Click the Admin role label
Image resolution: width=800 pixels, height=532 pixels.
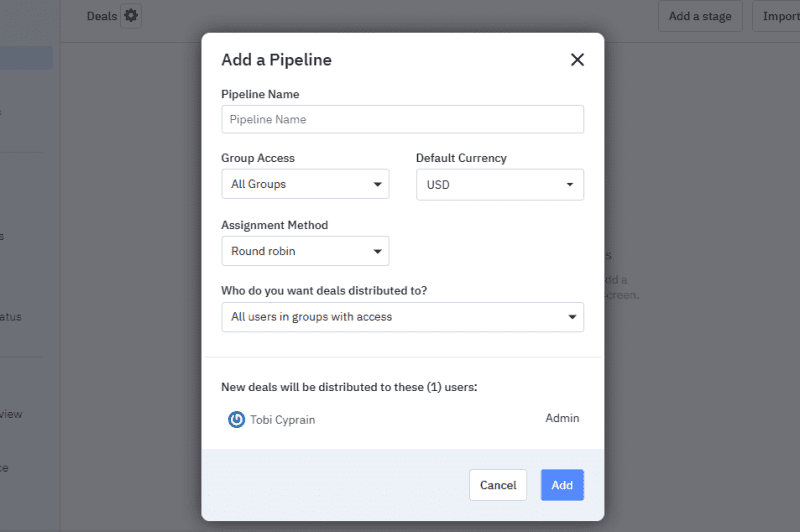click(562, 418)
